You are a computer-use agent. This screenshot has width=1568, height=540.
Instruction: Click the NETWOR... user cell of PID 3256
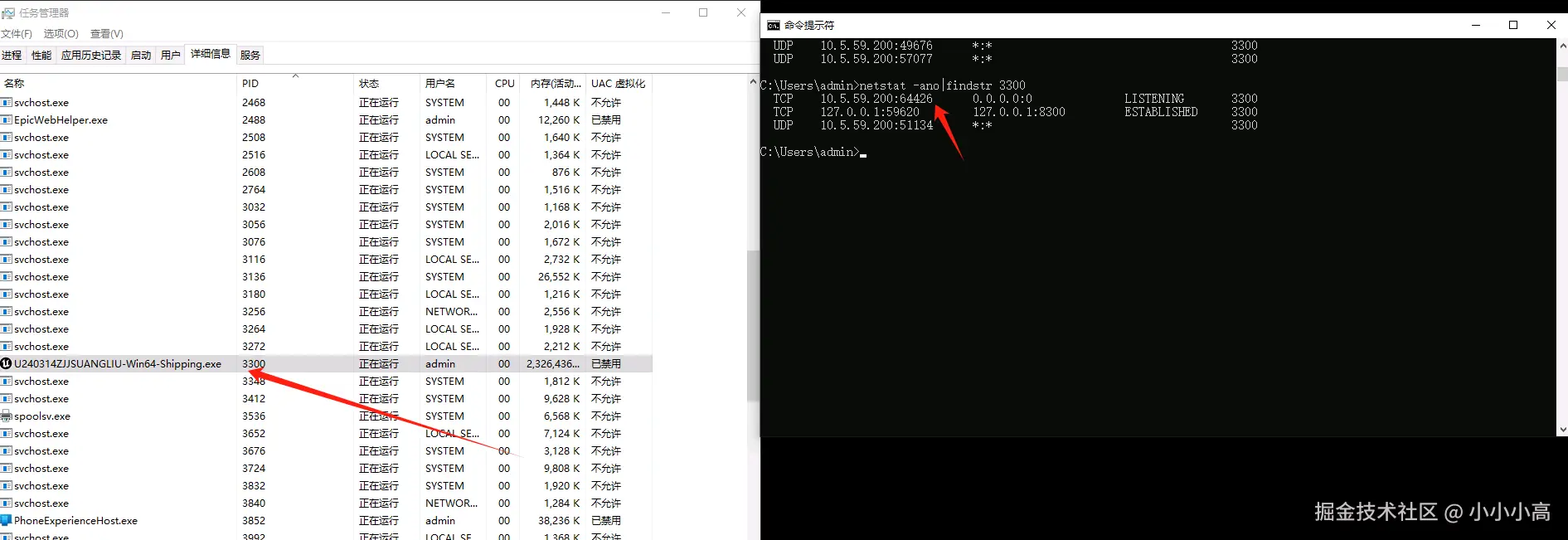(x=451, y=312)
